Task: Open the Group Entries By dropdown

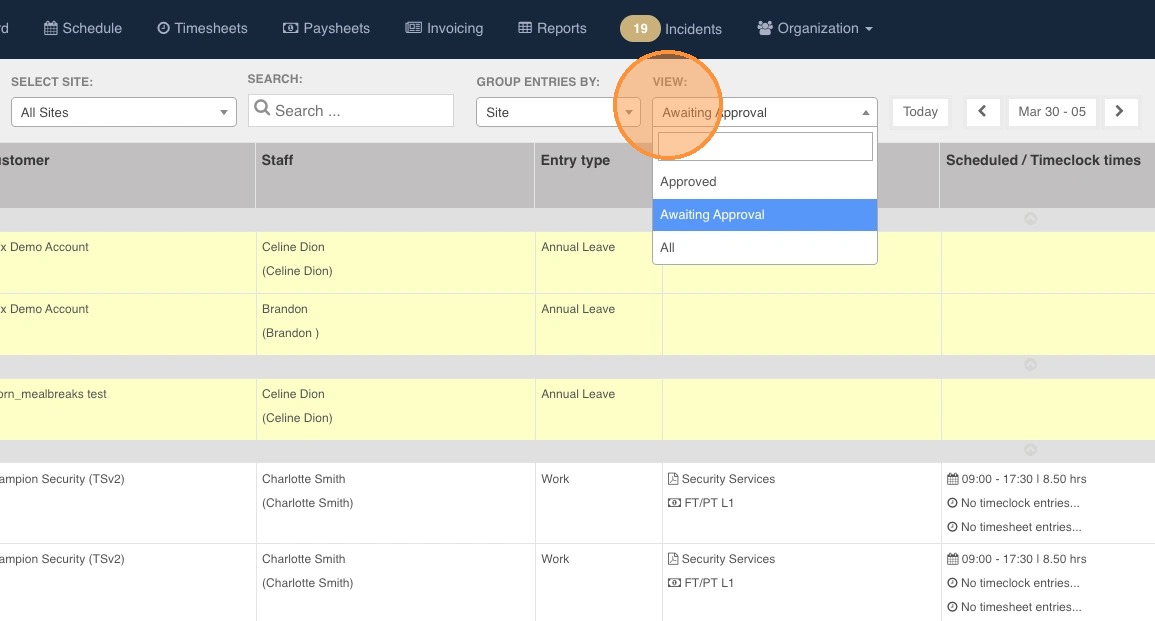Action: 558,112
